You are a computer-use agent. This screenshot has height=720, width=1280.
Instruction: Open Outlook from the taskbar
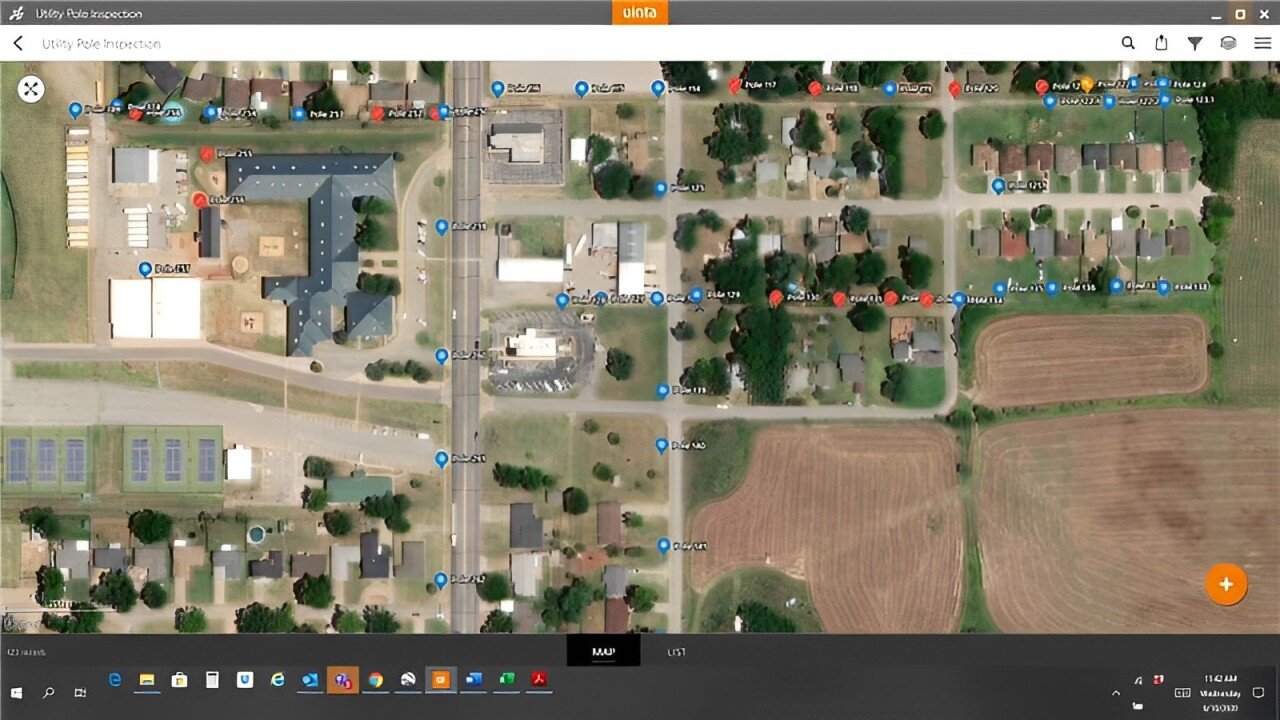pos(310,680)
